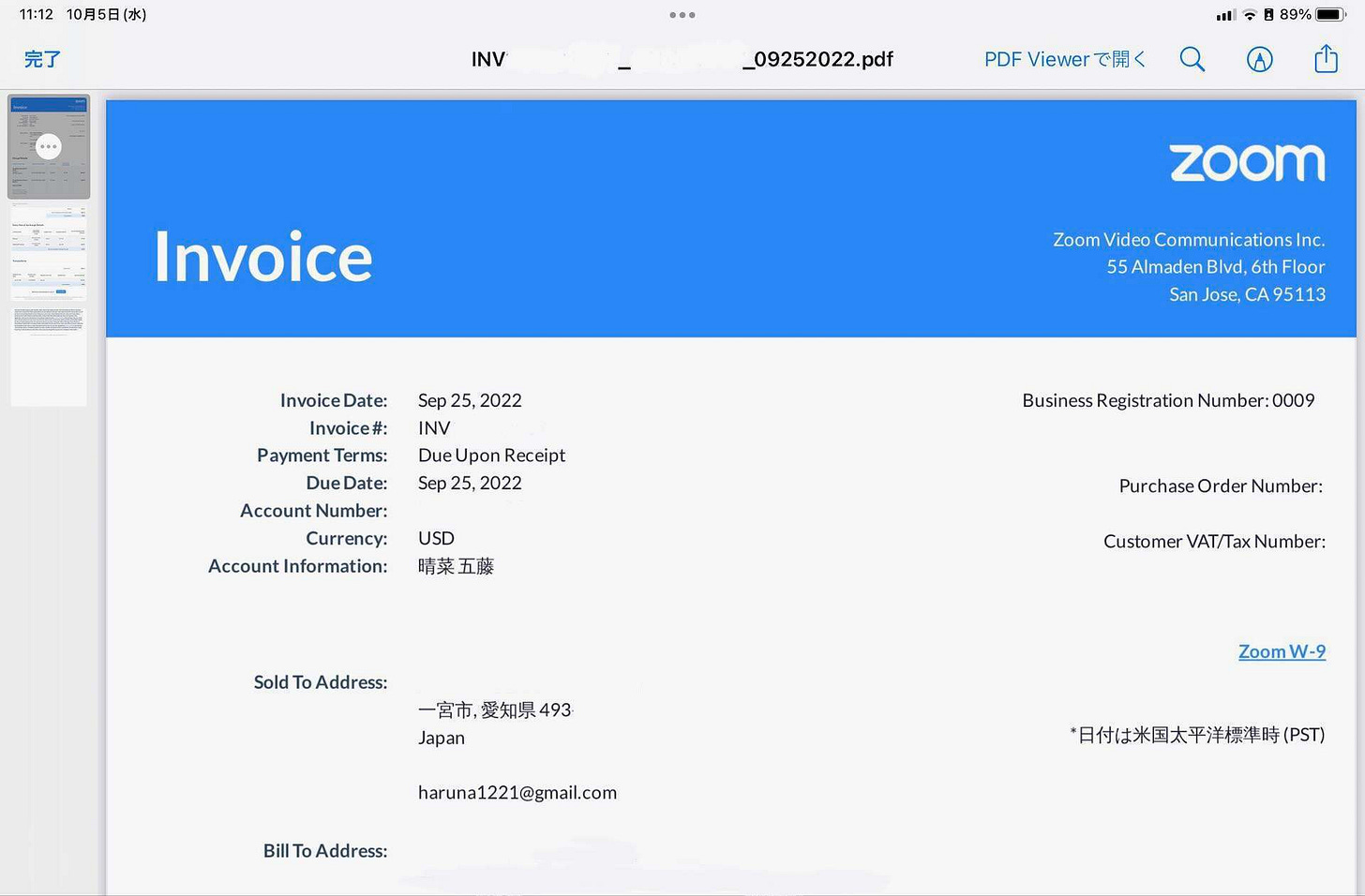Image resolution: width=1365 pixels, height=896 pixels.
Task: Click the 一宮市, 愛知県 address line
Action: (x=495, y=709)
